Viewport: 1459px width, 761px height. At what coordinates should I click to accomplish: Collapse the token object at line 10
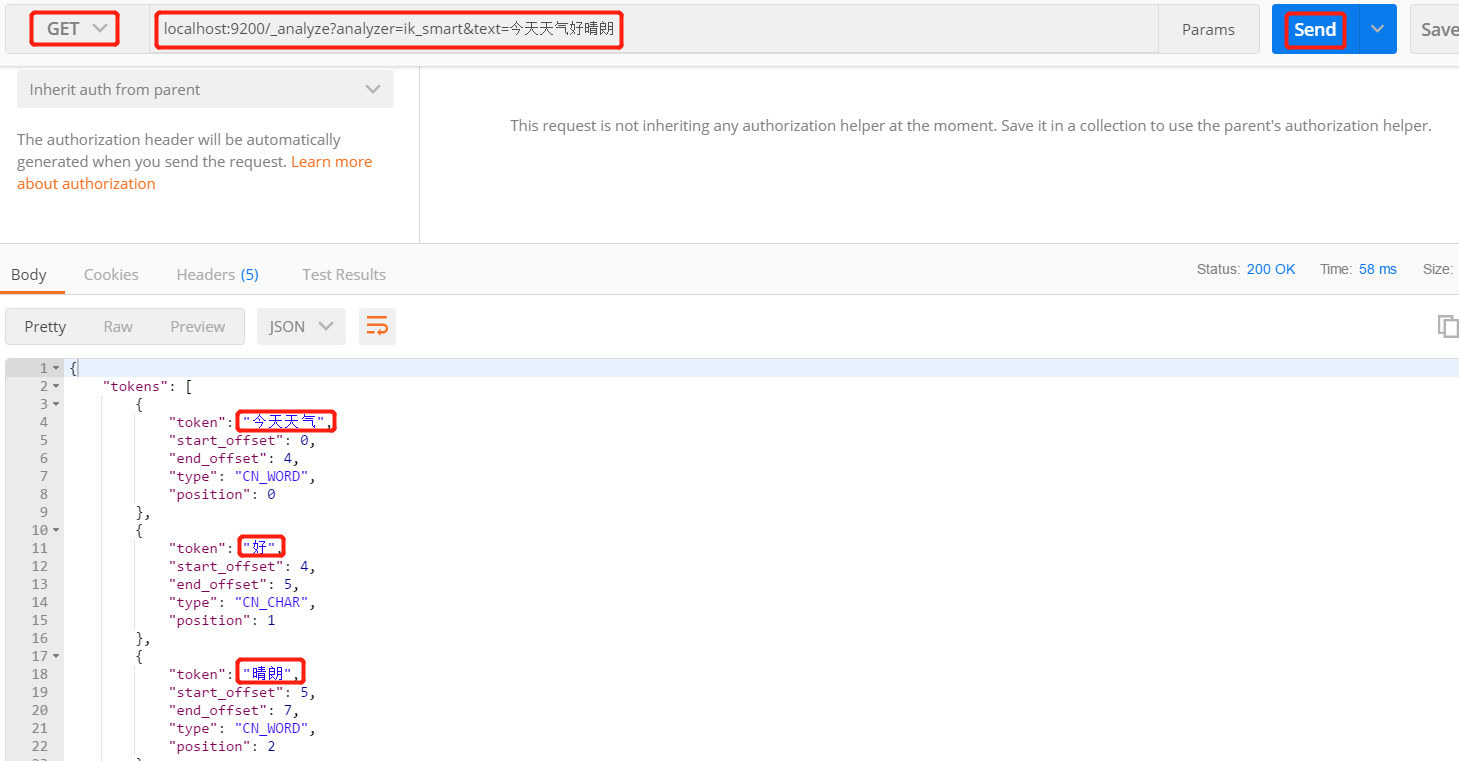tap(56, 530)
